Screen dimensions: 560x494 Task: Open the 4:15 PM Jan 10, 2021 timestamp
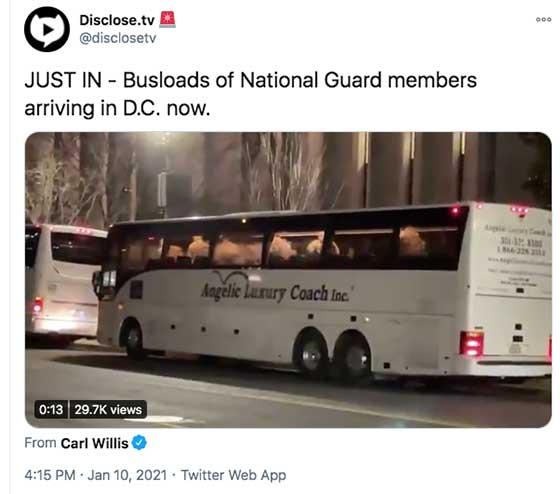click(96, 475)
